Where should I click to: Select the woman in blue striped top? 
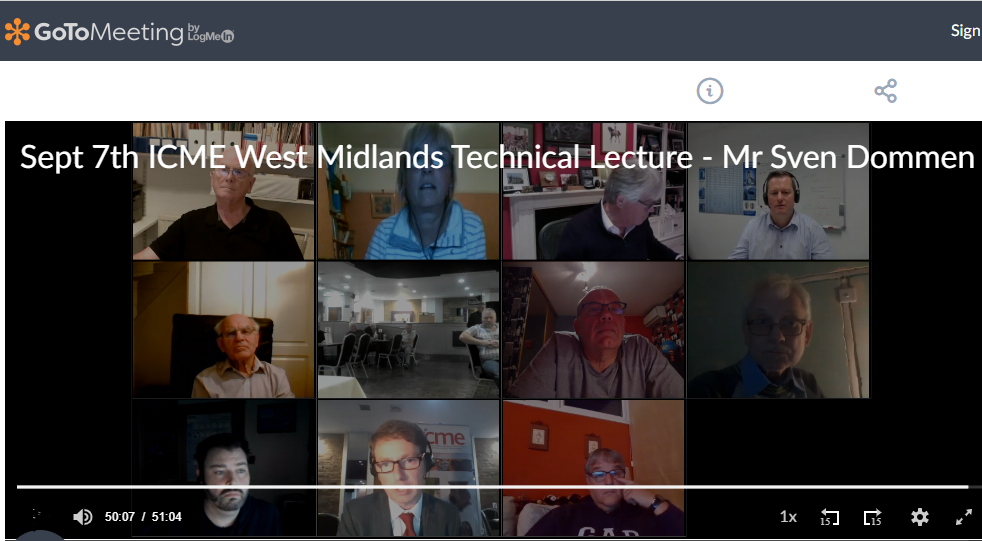point(408,191)
